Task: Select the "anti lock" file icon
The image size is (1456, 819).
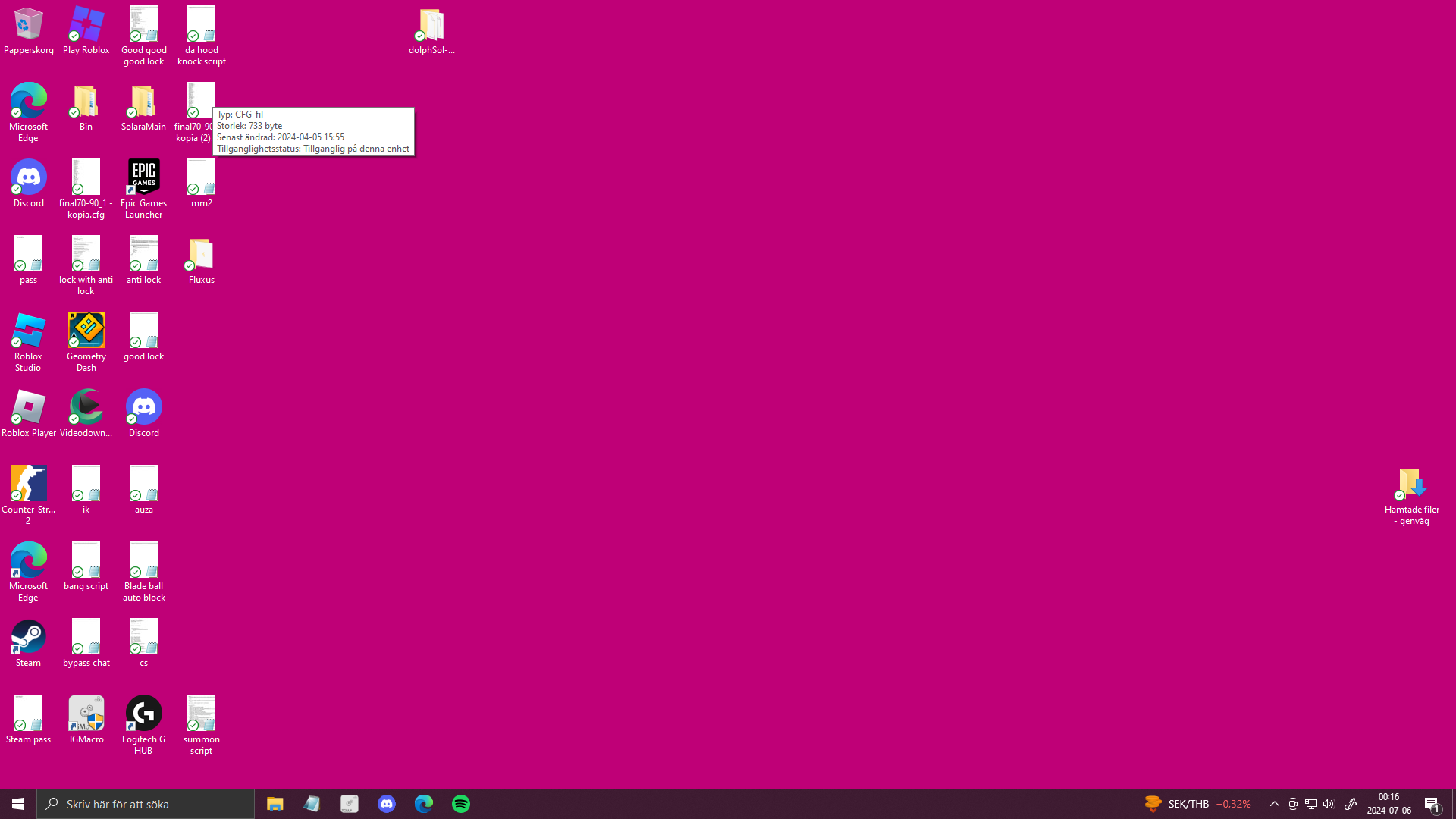Action: click(x=143, y=261)
